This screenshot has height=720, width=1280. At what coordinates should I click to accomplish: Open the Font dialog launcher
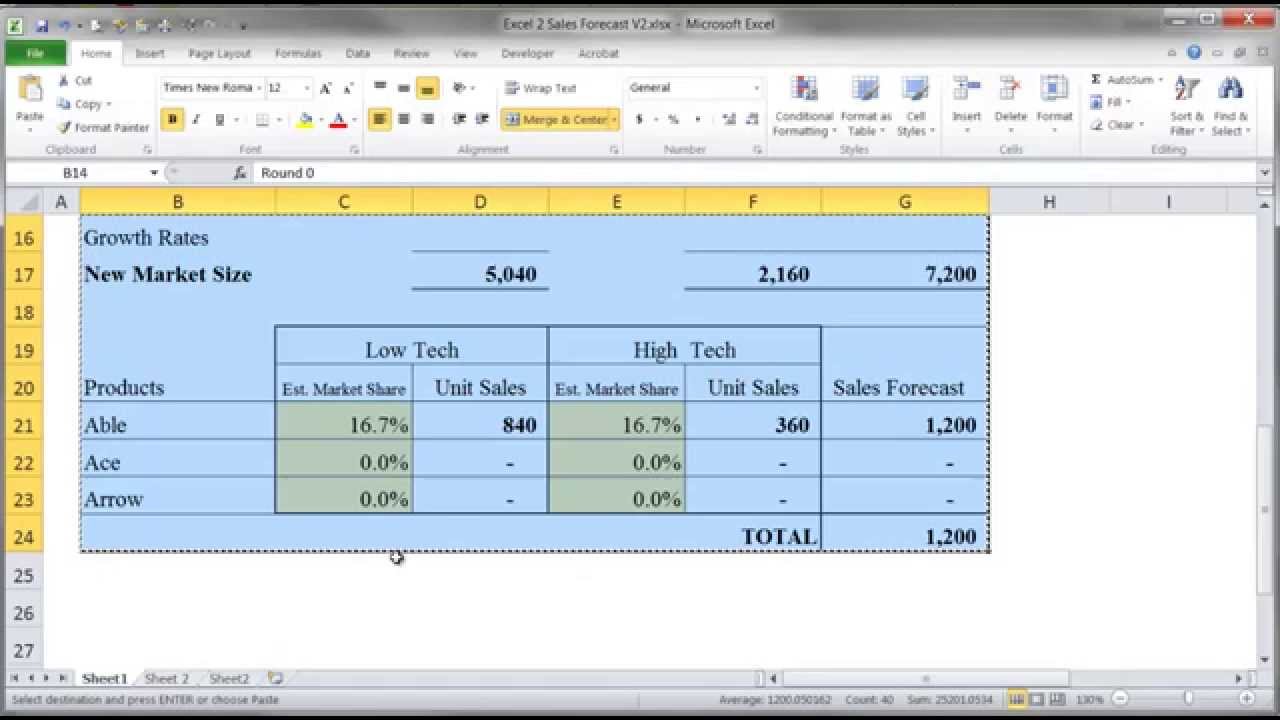(x=354, y=150)
